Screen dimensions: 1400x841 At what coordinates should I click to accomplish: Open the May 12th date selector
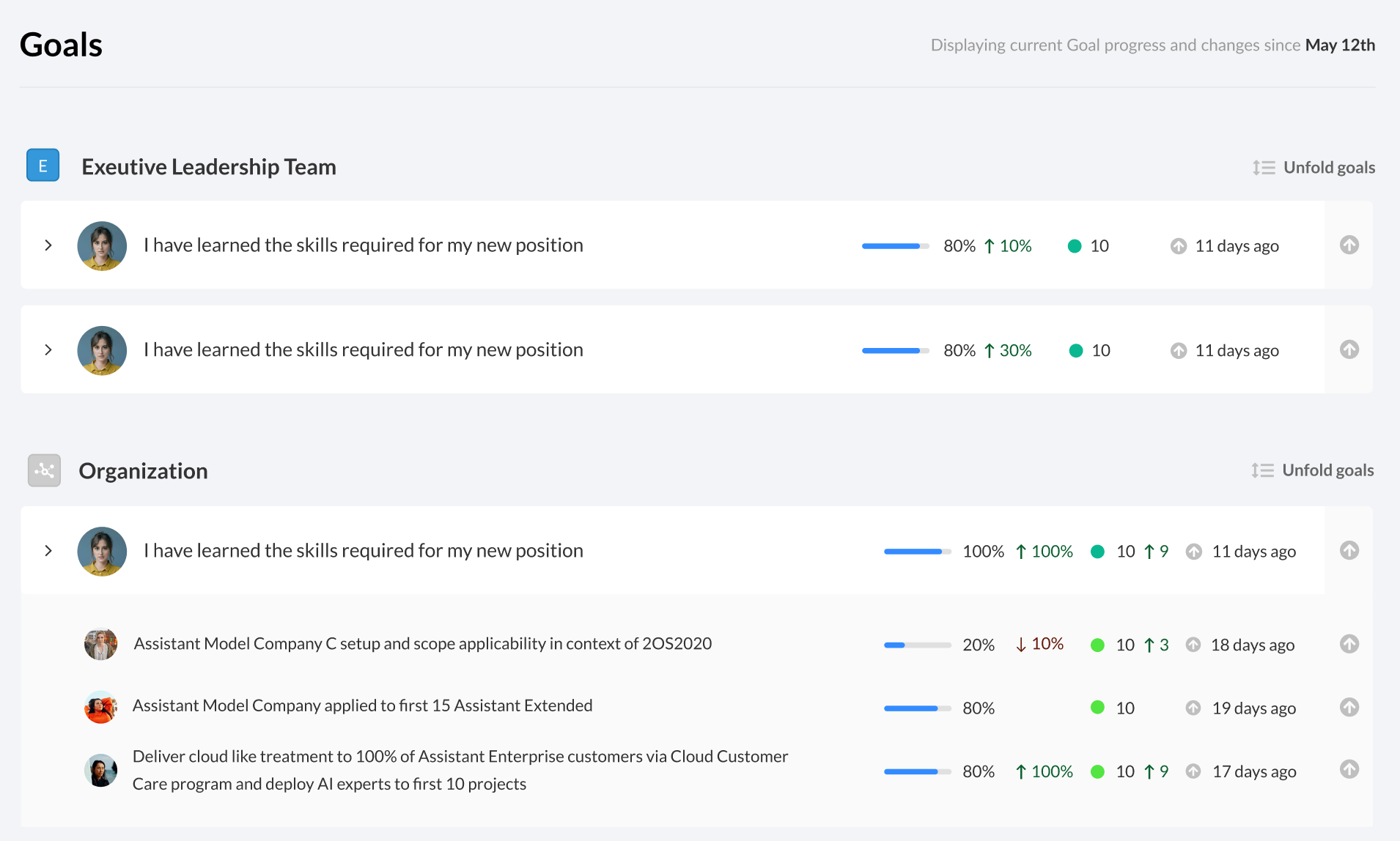[1340, 45]
